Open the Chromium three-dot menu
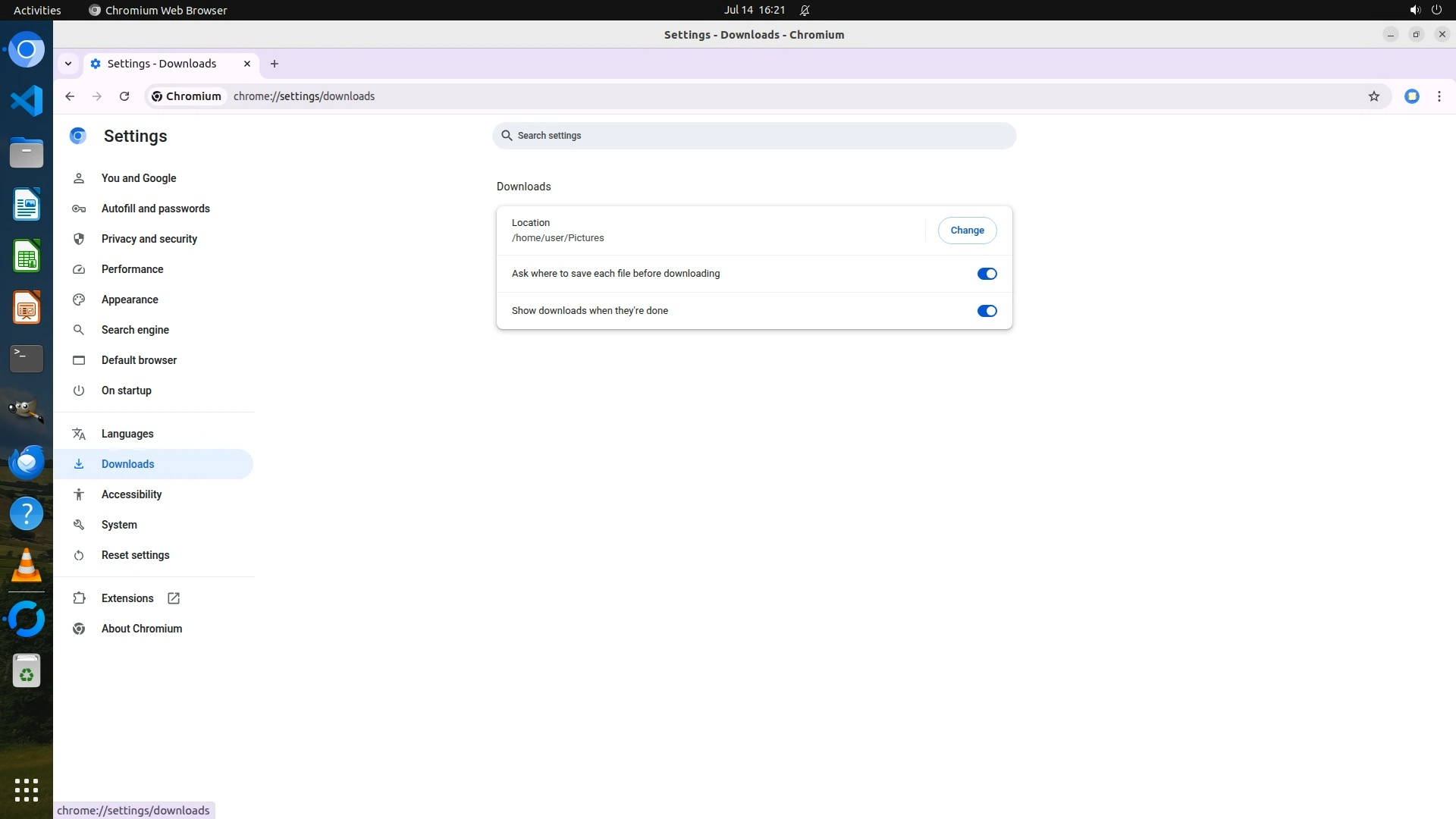The image size is (1456, 819). 1439,96
